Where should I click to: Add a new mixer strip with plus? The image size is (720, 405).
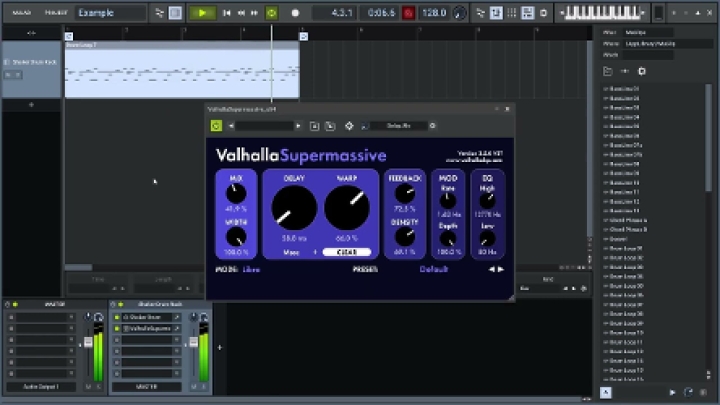pos(219,348)
